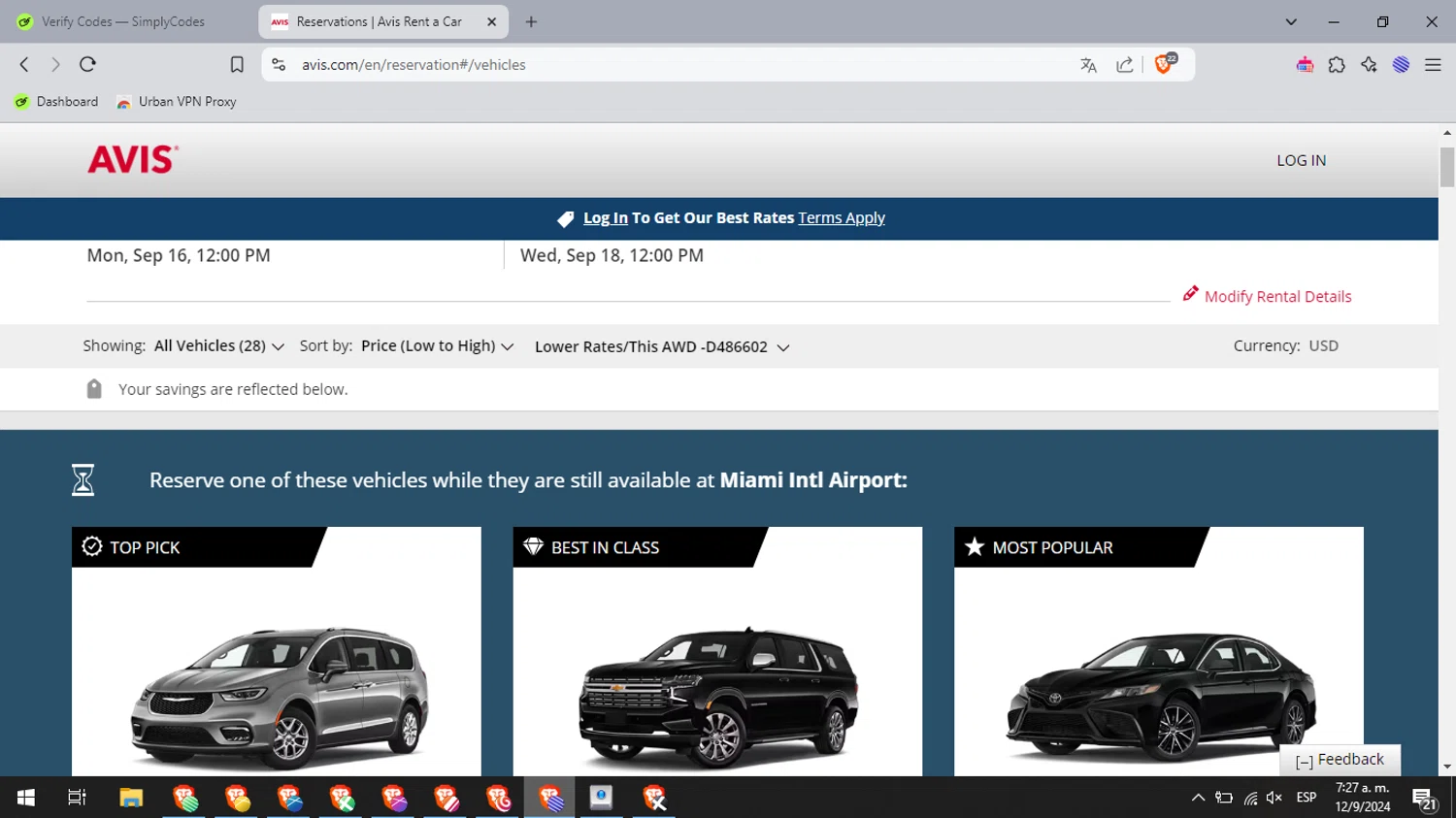Select the MOST POPULAR sedan image
The width and height of the screenshot is (1456, 818).
click(1161, 697)
